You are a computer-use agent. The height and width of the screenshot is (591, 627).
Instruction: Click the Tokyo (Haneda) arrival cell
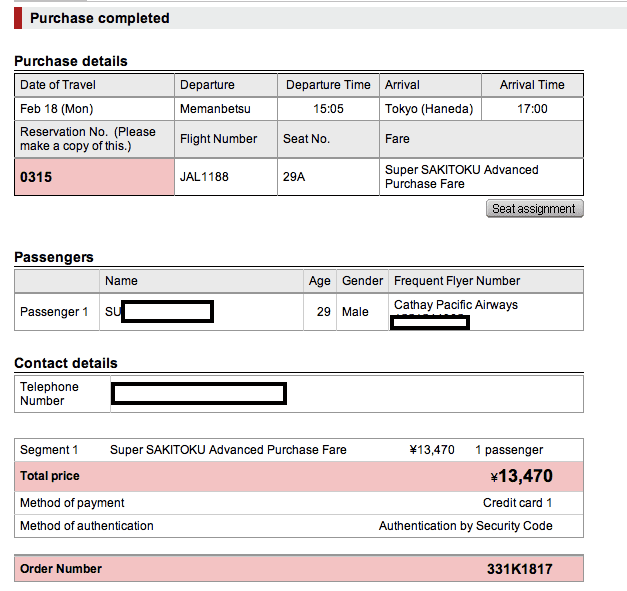click(429, 109)
